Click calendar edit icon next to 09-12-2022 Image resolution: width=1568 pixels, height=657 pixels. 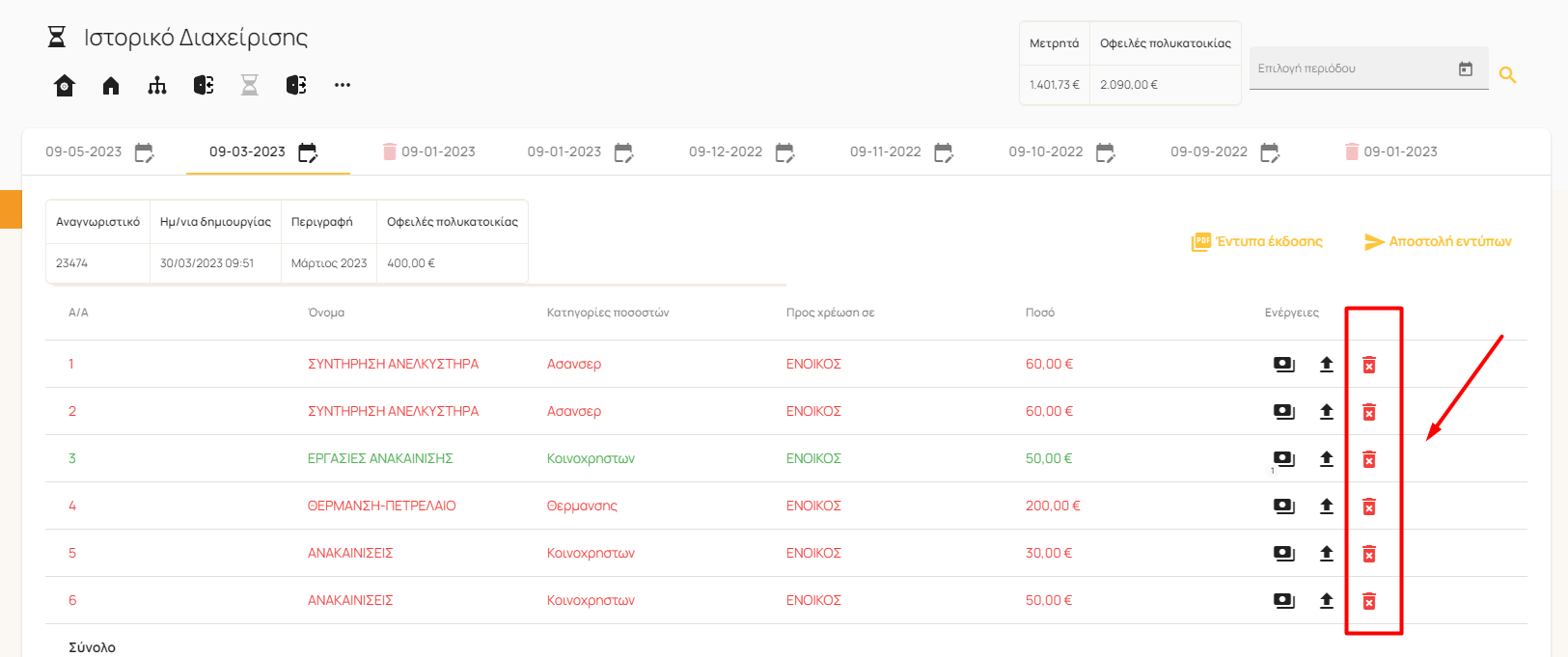click(x=784, y=152)
